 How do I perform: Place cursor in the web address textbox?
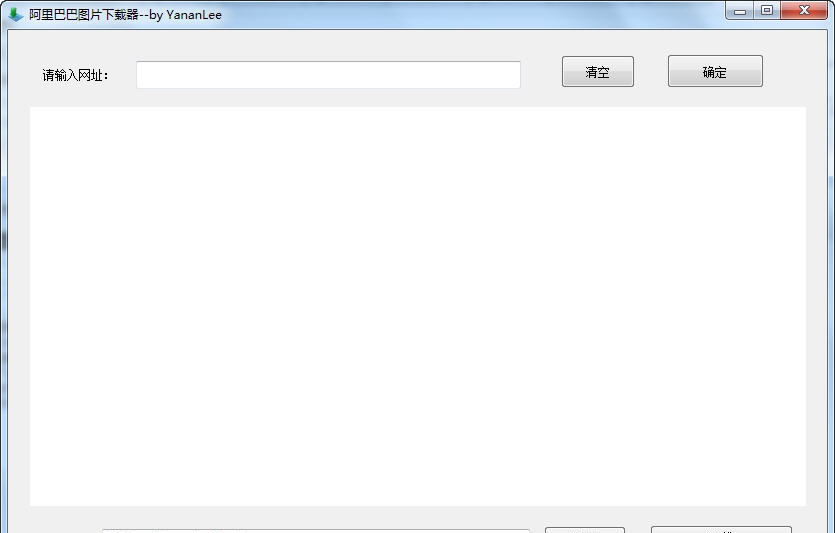pyautogui.click(x=328, y=75)
